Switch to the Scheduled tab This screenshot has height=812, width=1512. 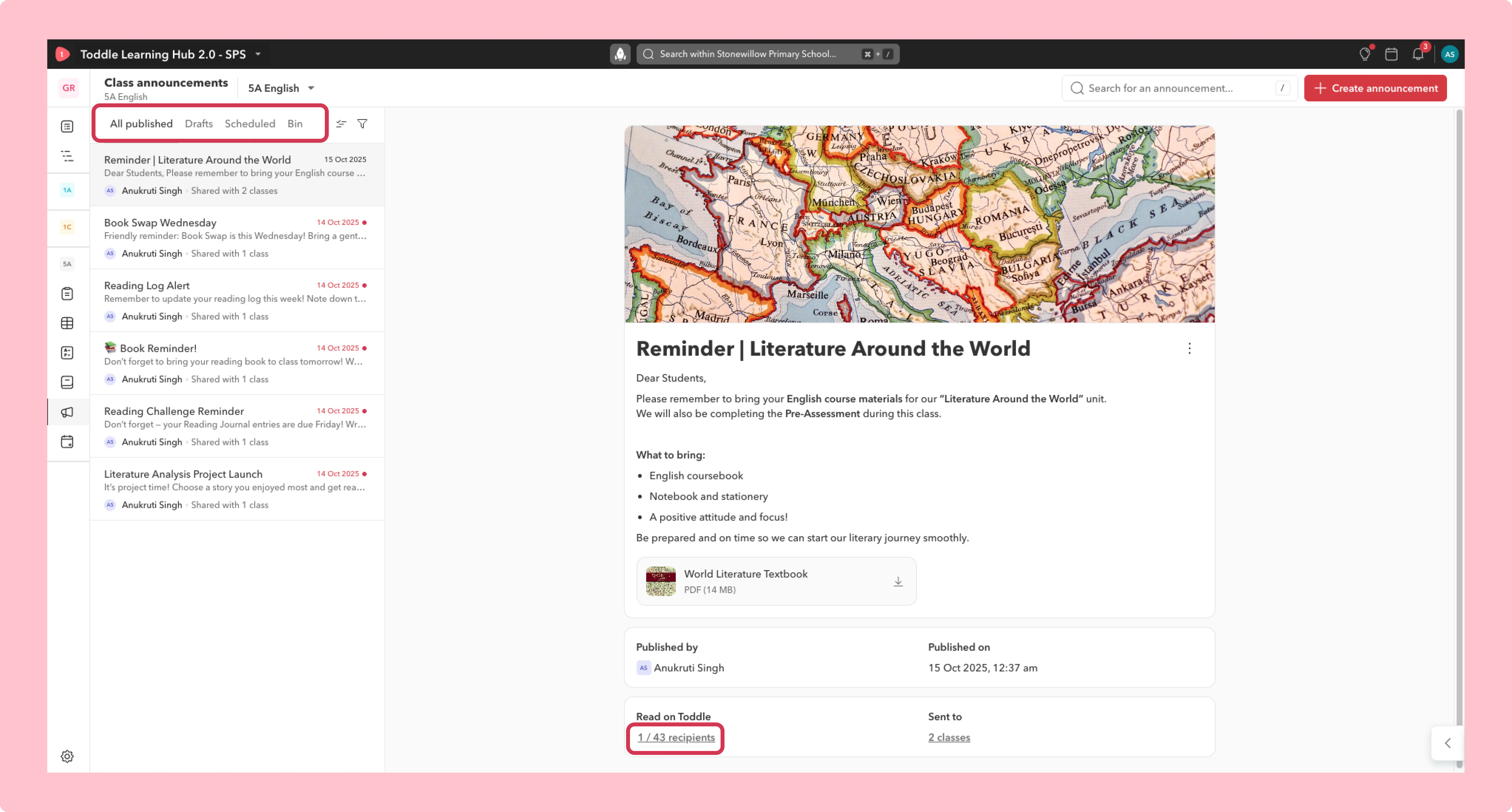(x=250, y=123)
